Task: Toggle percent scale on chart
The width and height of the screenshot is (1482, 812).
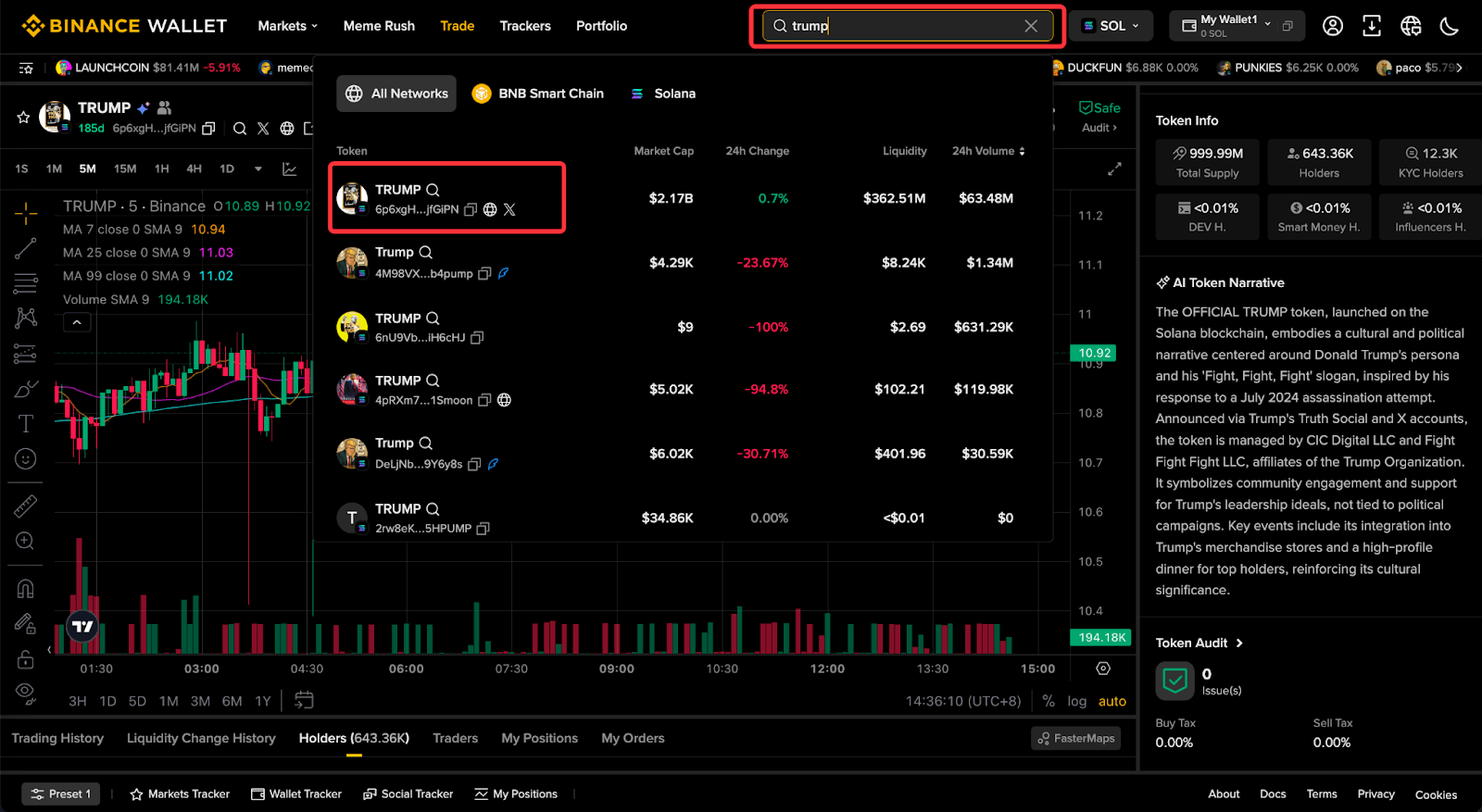Action: [x=1049, y=701]
